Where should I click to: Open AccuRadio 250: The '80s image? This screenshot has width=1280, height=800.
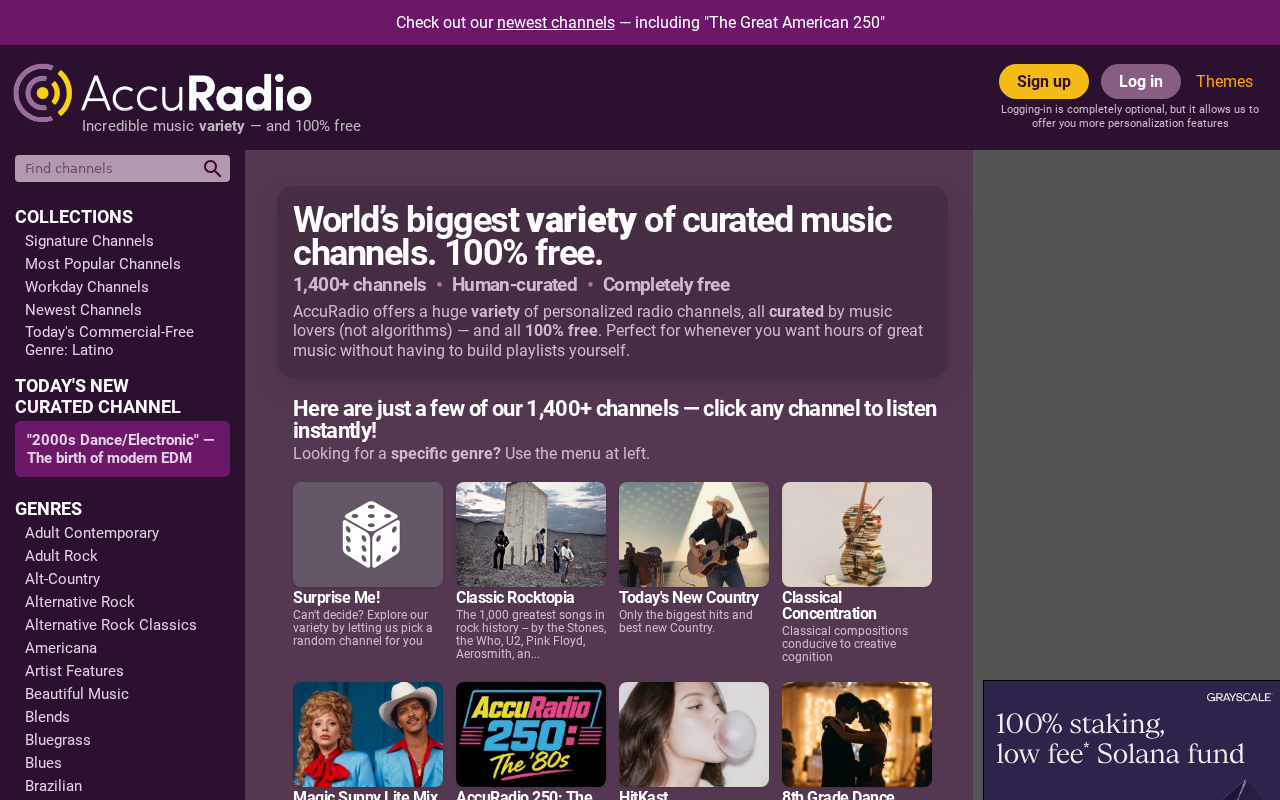click(531, 734)
